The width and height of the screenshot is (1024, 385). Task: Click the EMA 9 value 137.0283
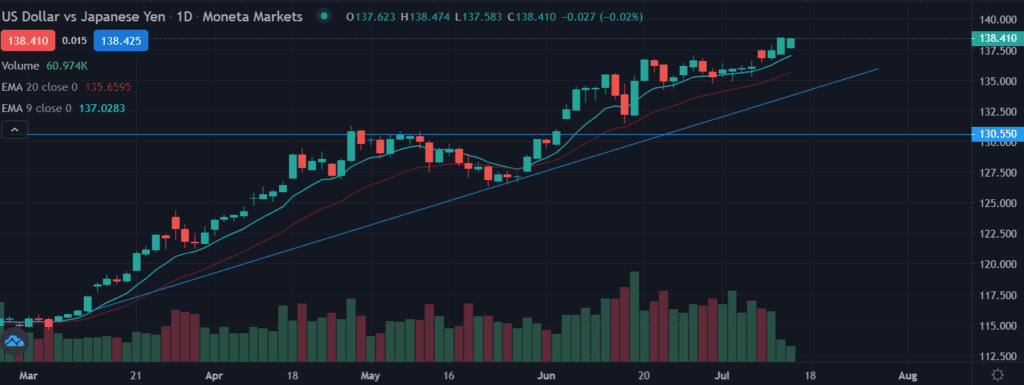pos(102,107)
